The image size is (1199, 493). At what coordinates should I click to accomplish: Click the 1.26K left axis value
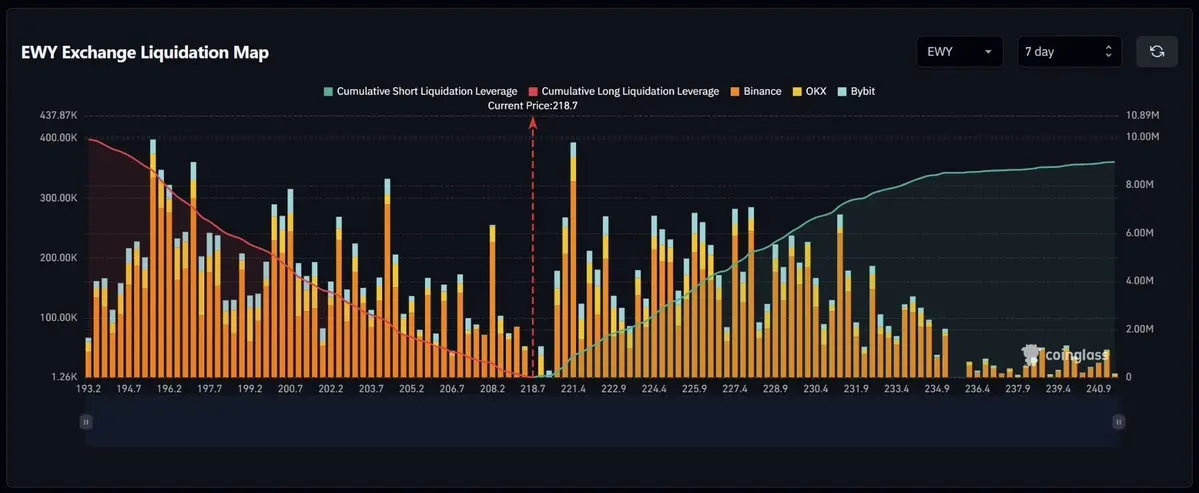tap(63, 377)
